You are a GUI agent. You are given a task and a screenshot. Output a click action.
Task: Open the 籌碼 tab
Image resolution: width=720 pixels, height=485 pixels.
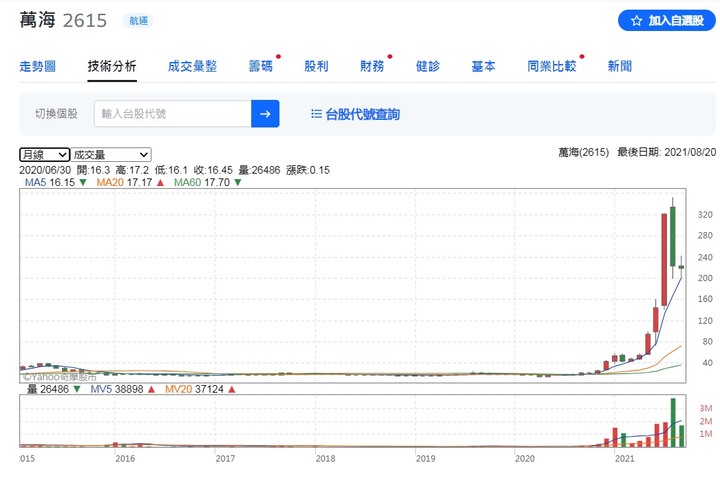tap(260, 66)
